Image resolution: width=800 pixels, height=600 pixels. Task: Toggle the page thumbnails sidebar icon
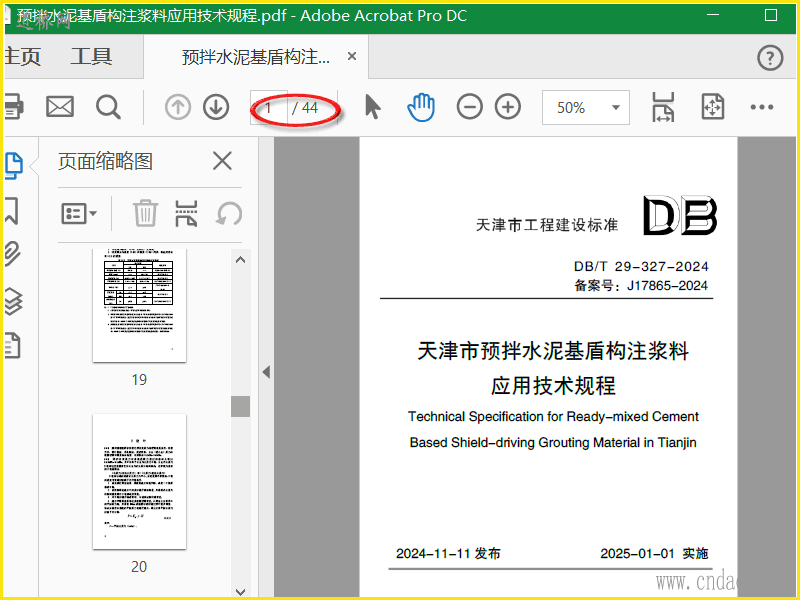pos(14,166)
